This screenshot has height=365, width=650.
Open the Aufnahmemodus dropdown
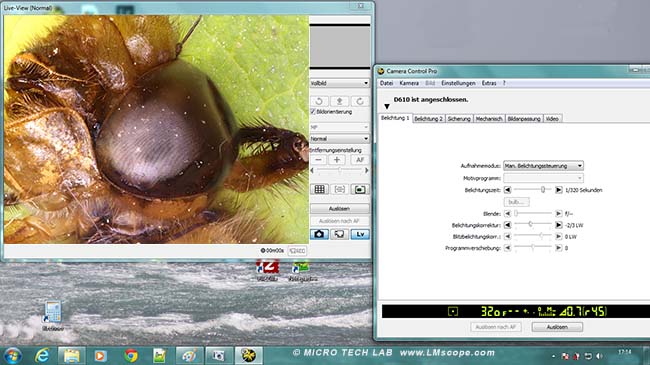543,166
